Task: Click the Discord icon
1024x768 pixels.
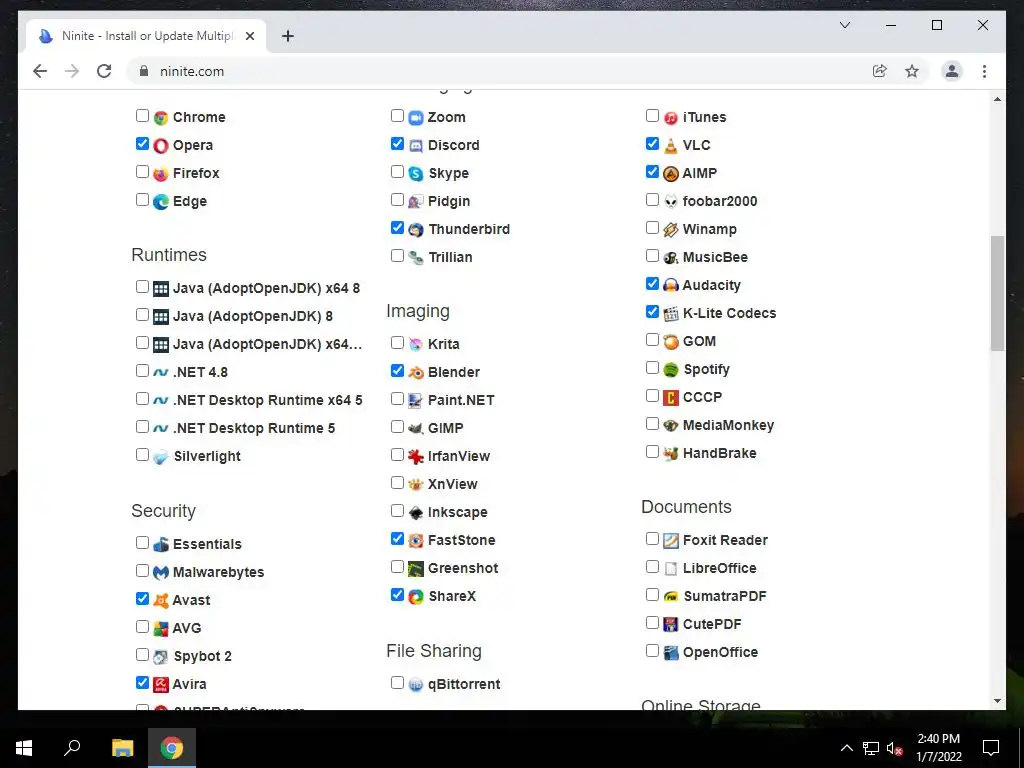Action: click(416, 146)
